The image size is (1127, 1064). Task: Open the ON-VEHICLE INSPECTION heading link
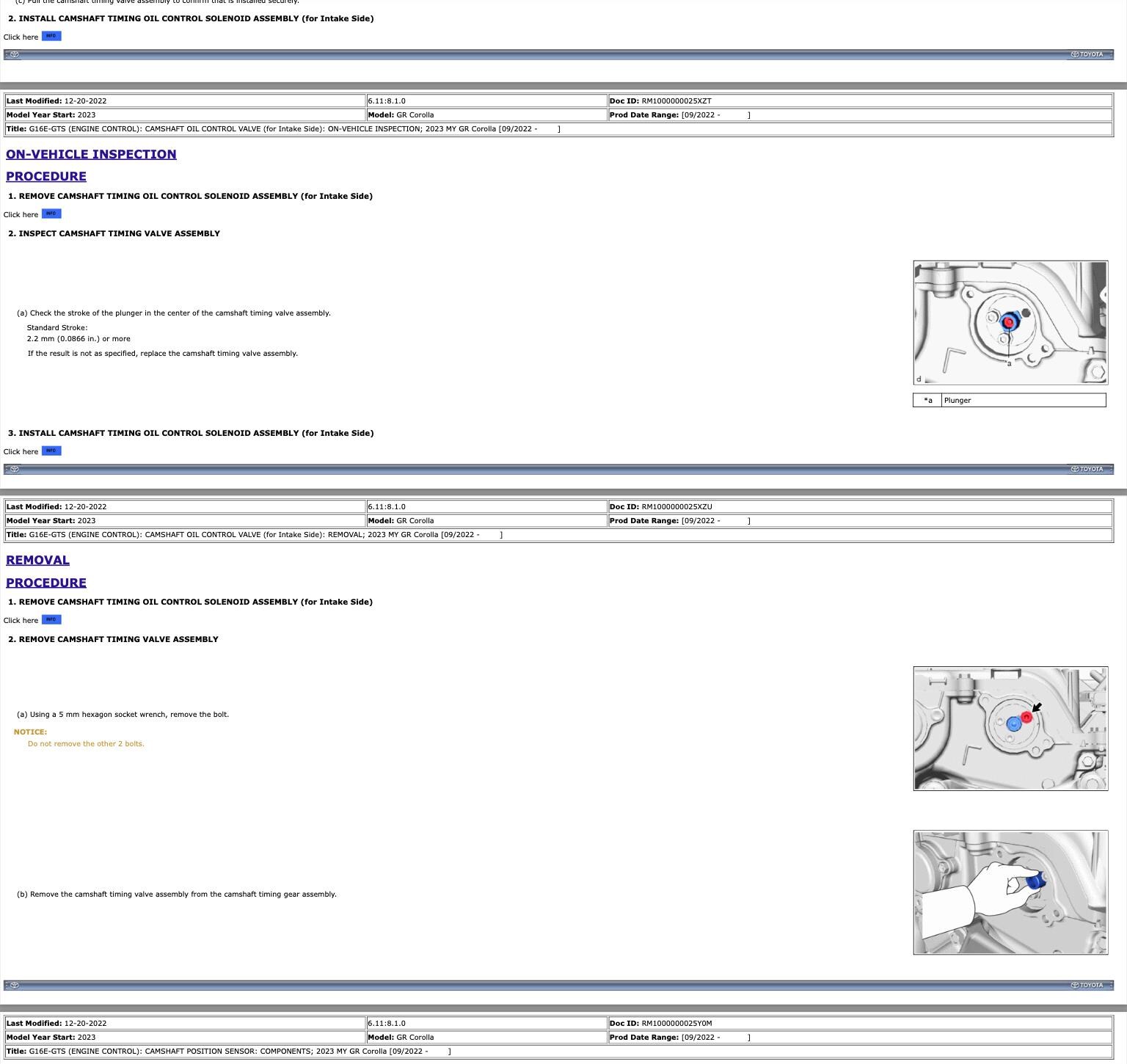tap(91, 154)
